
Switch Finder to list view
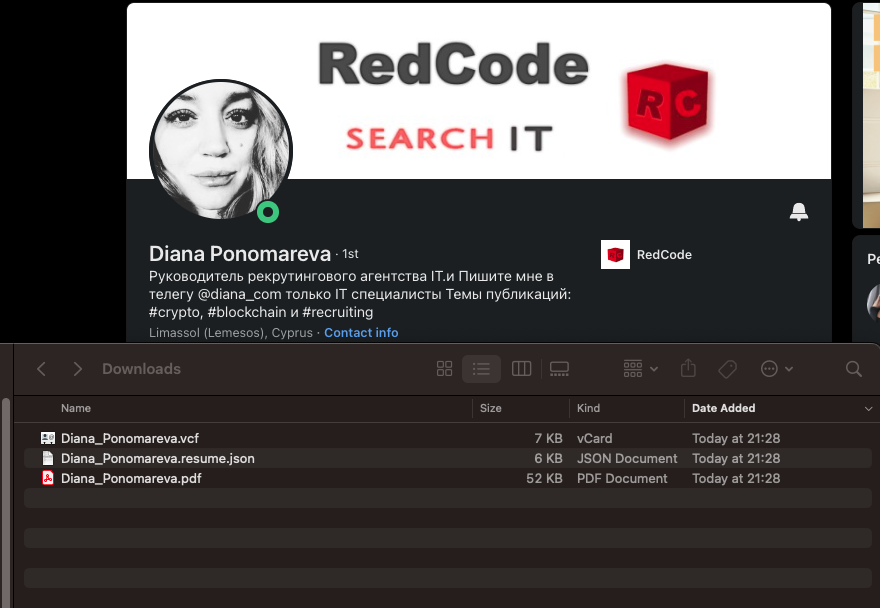[481, 369]
